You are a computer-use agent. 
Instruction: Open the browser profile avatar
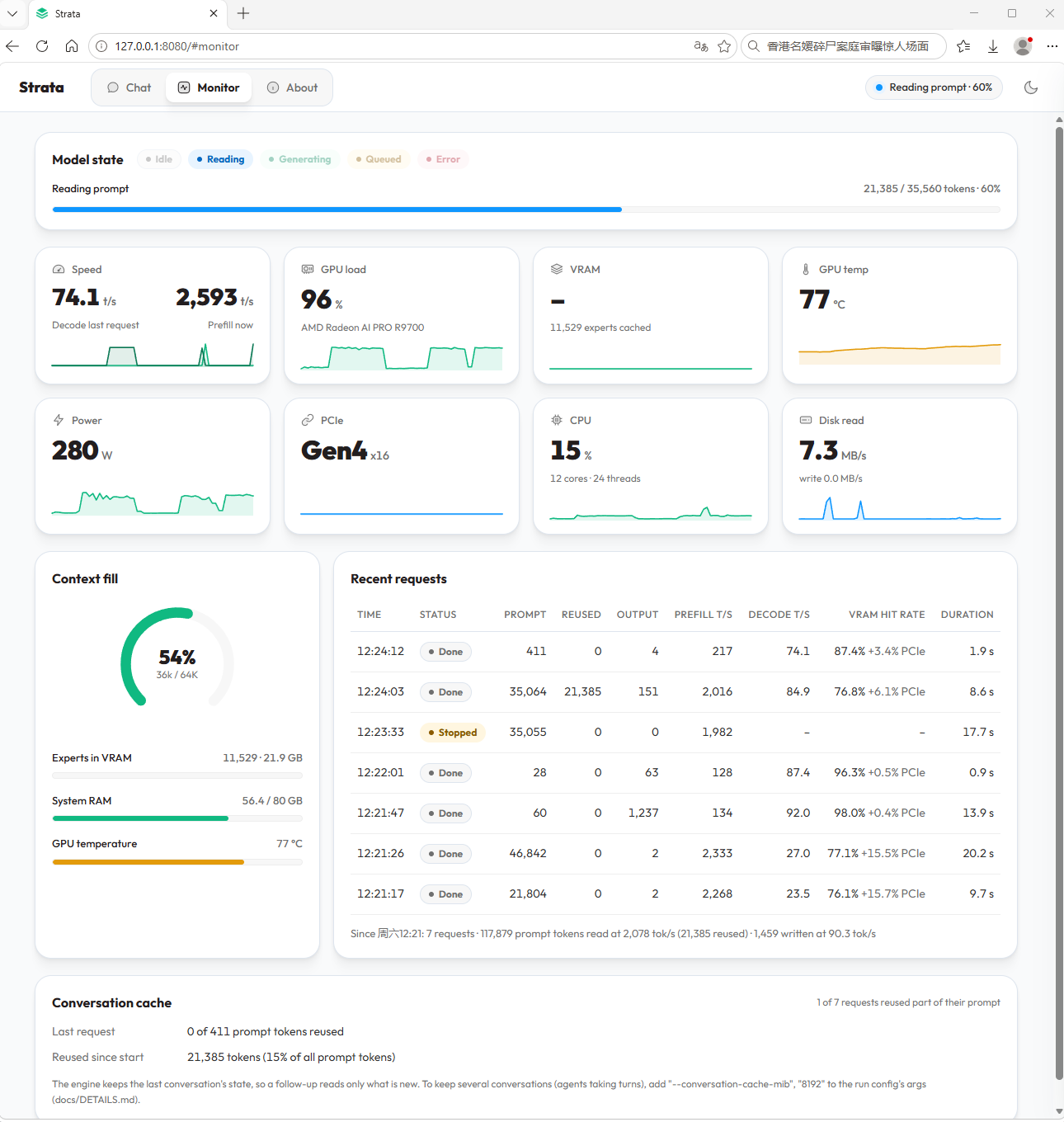pyautogui.click(x=1023, y=46)
